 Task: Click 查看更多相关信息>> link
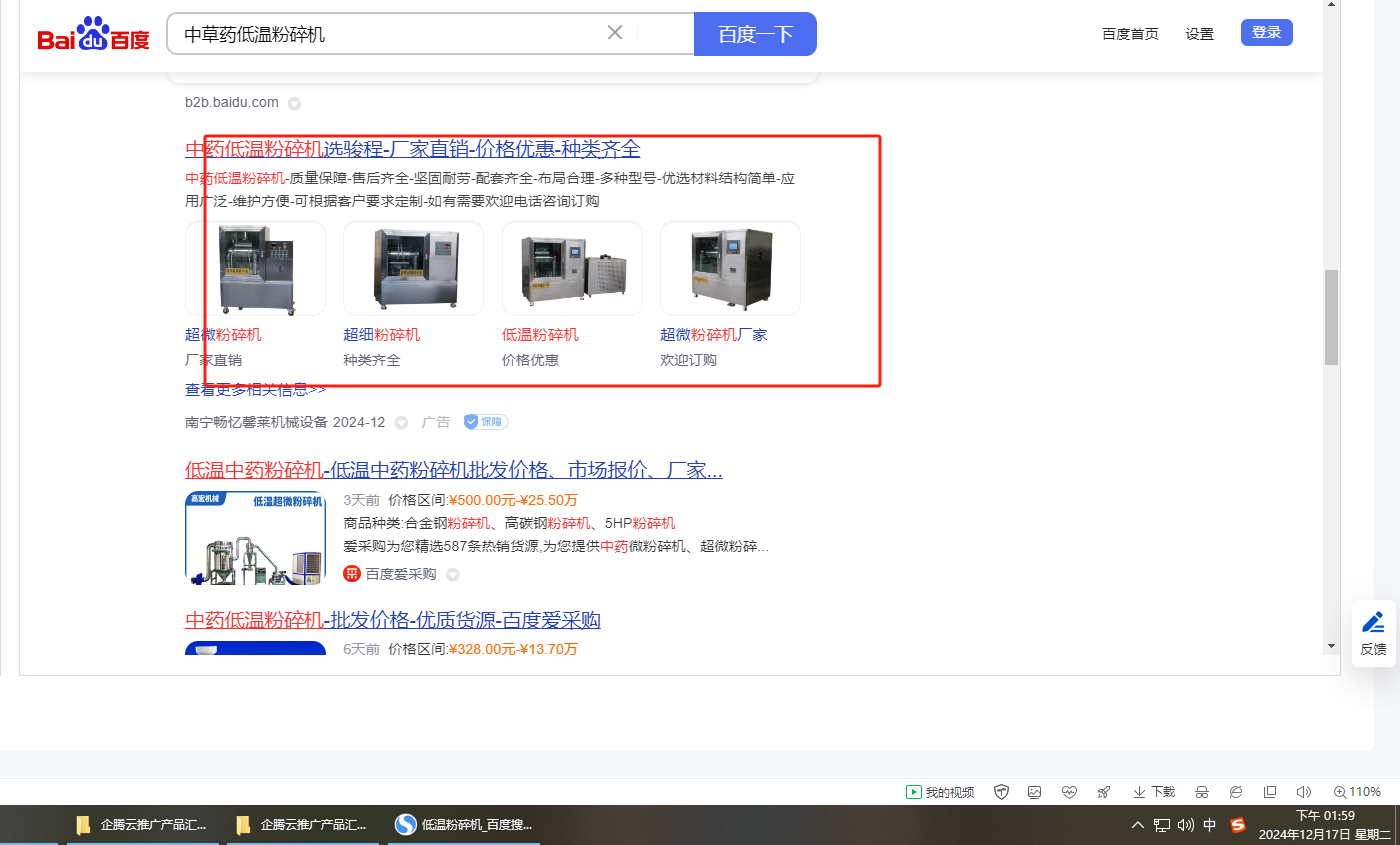[255, 390]
